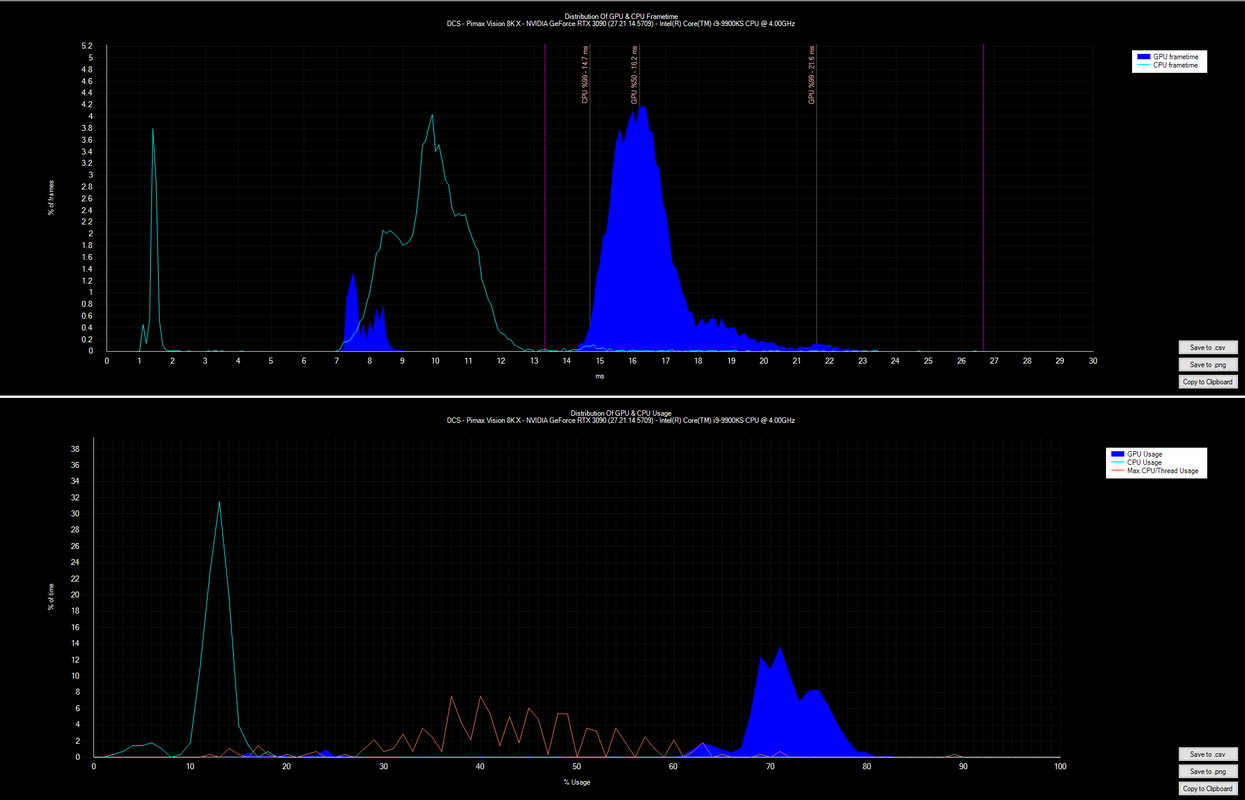1245x800 pixels.
Task: Click the Distribution Of GPU & CPU Usage title
Action: coord(621,413)
